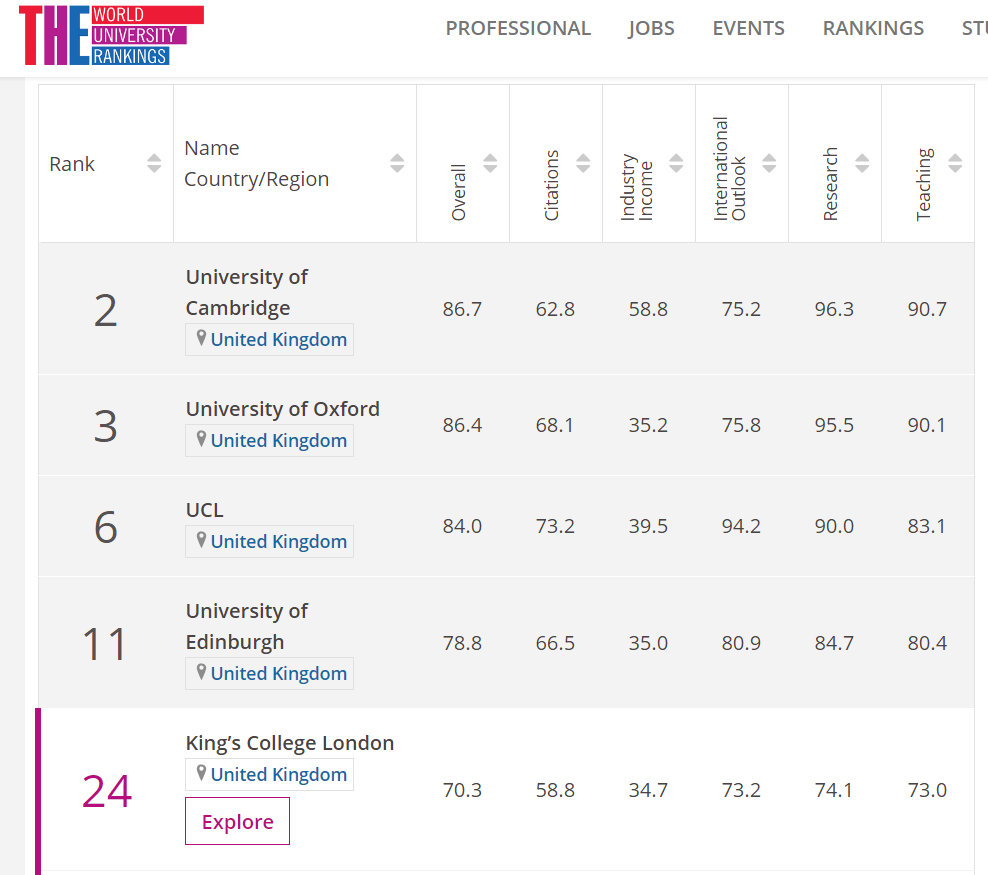
Task: Sort by Industry Income arrows
Action: [676, 163]
